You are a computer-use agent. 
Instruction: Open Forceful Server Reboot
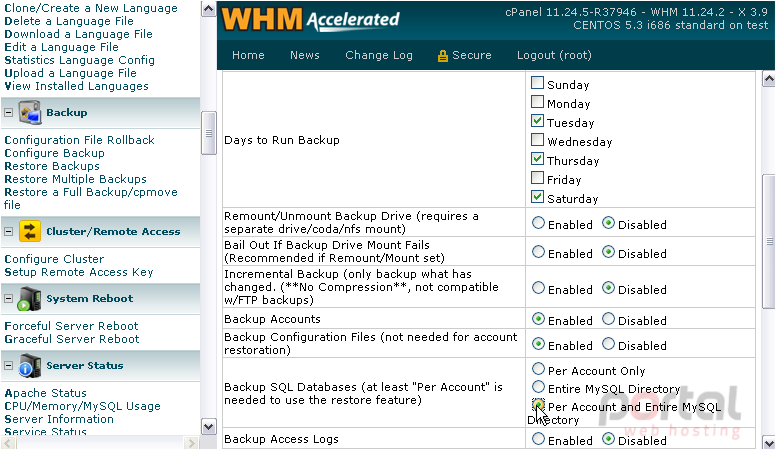coord(71,326)
